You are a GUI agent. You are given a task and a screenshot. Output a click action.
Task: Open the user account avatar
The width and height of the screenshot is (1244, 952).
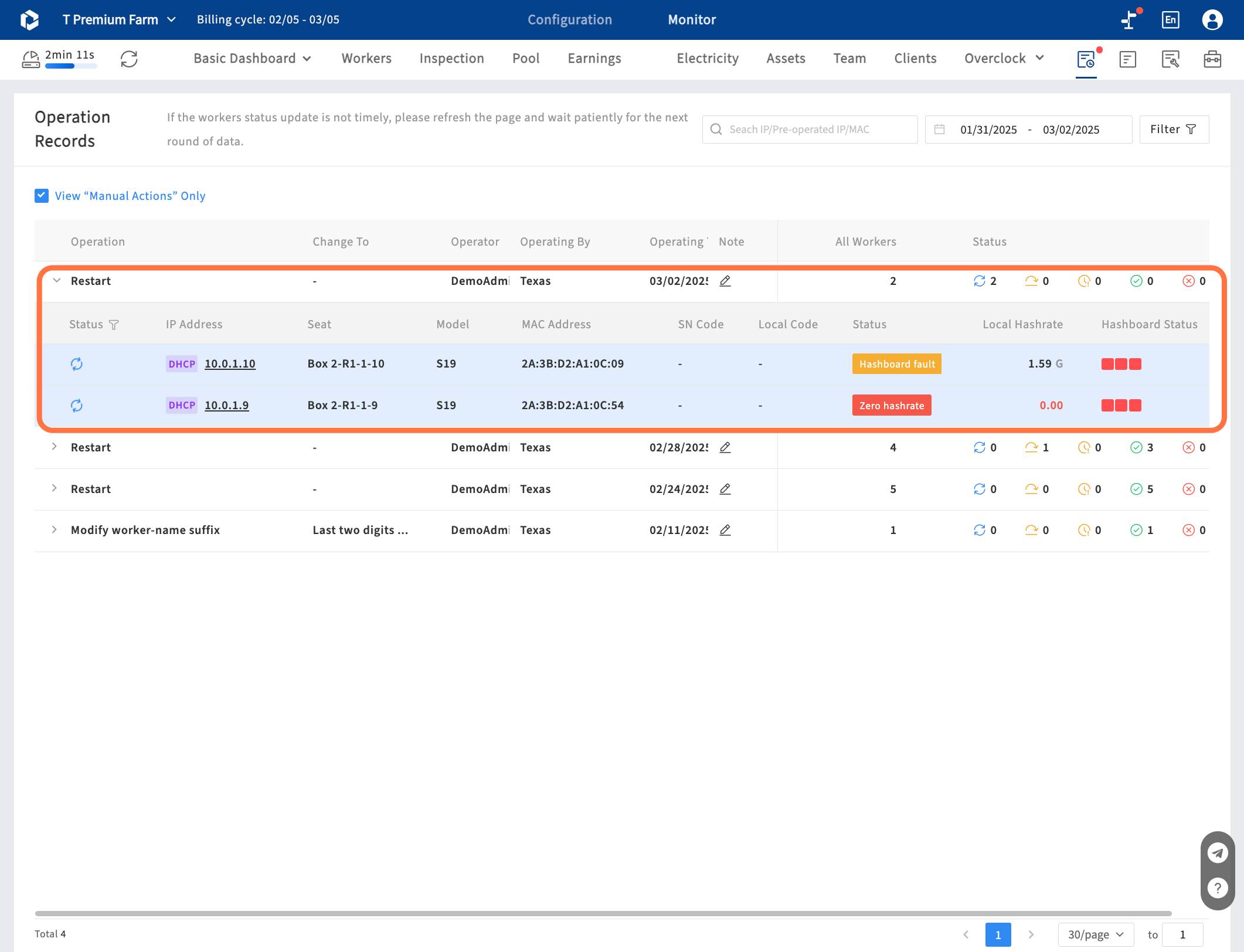pos(1212,20)
